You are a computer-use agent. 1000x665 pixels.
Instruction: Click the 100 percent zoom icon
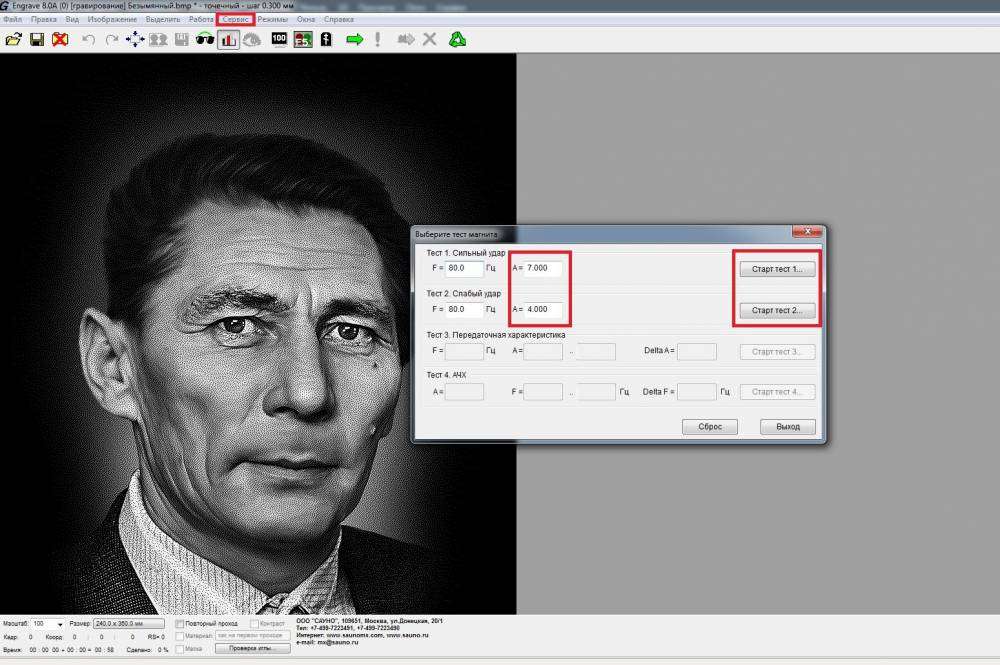point(279,40)
